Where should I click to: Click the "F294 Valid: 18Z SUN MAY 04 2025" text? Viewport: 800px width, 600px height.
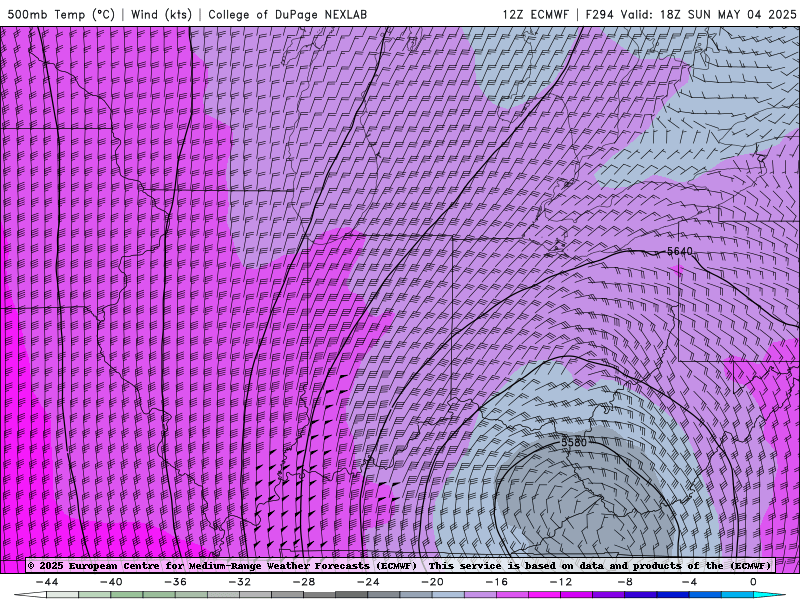(x=691, y=14)
